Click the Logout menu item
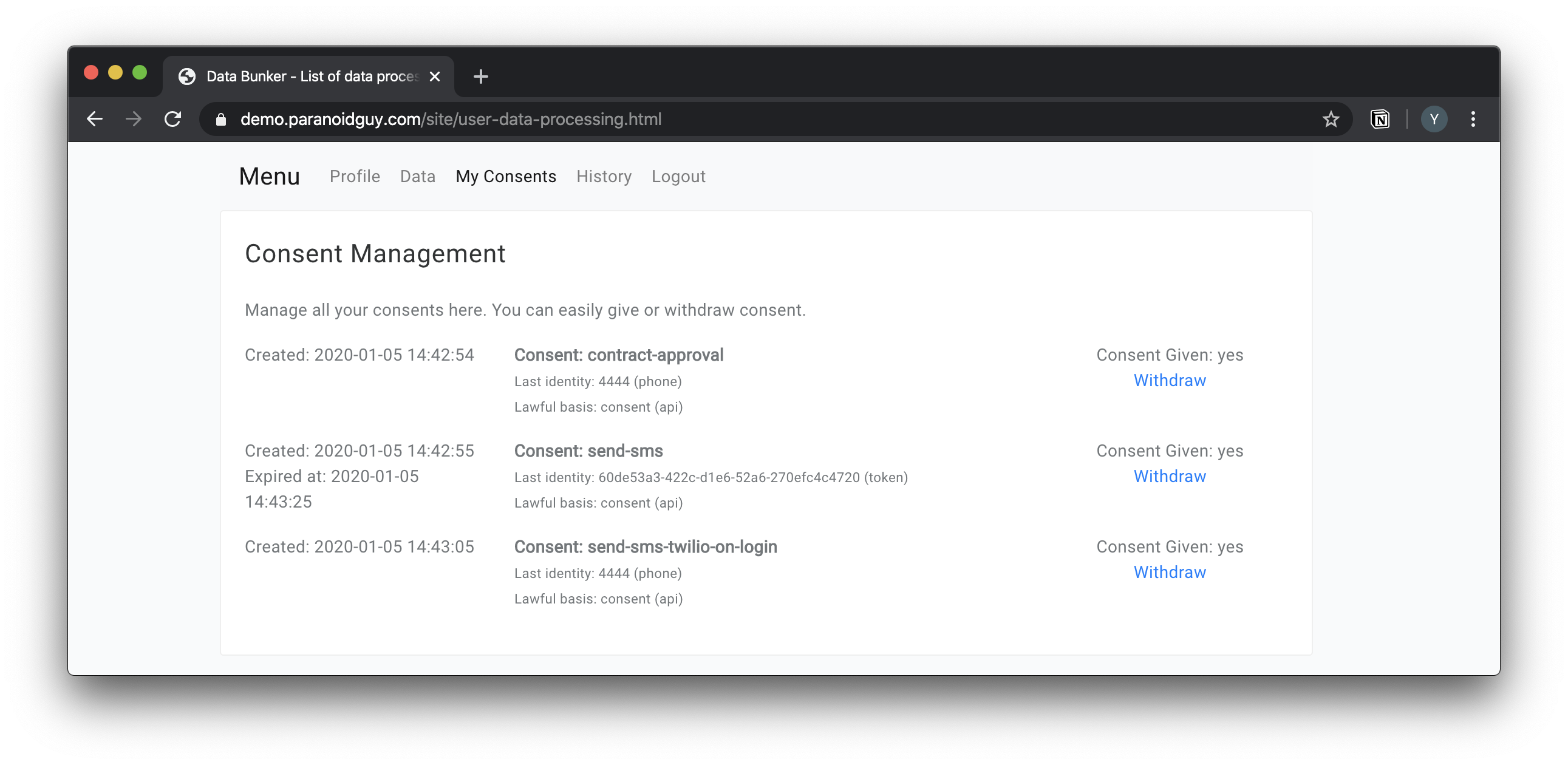1568x765 pixels. (x=678, y=177)
